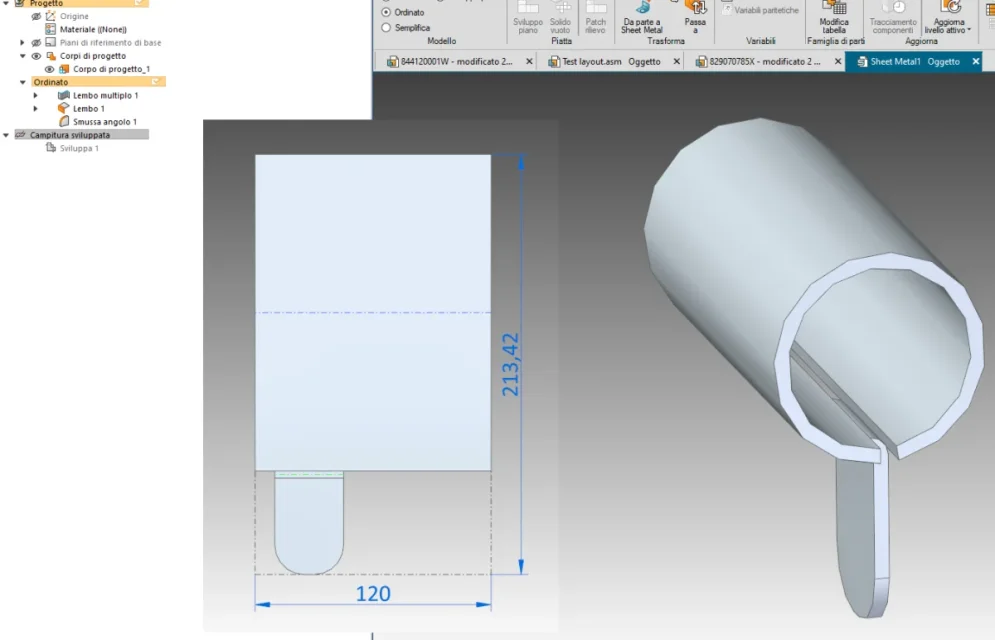The height and width of the screenshot is (640, 995).
Task: Click Tracciamento componenti icon
Action: point(893,8)
